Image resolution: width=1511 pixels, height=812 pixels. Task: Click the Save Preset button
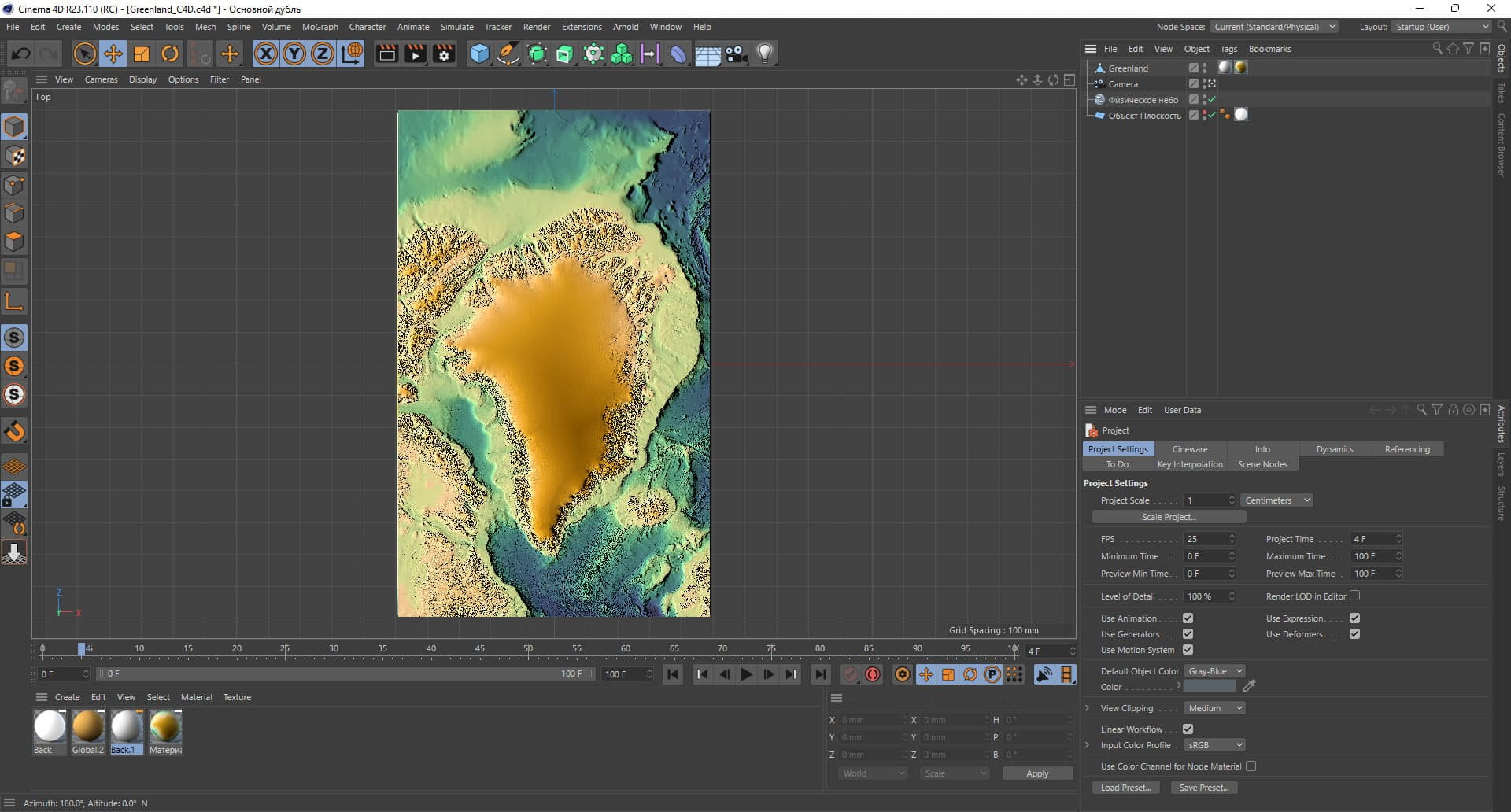tap(1204, 788)
